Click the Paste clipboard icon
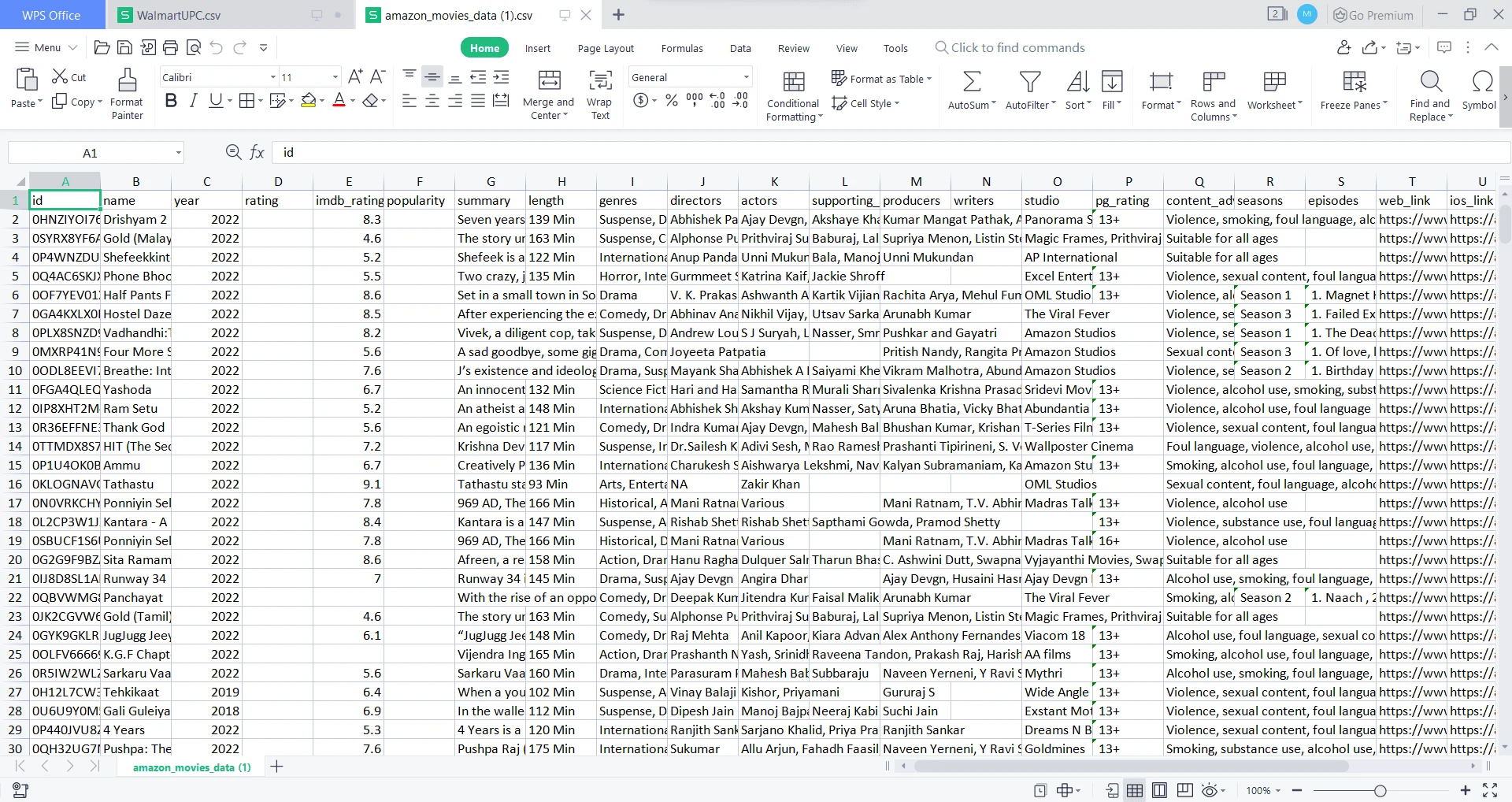Screen dimensions: 1512x802 click(x=26, y=80)
